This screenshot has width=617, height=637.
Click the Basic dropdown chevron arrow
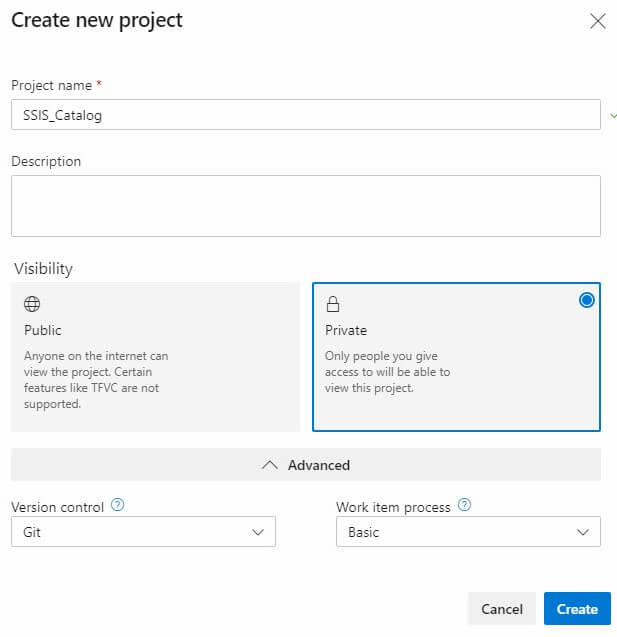pos(583,532)
